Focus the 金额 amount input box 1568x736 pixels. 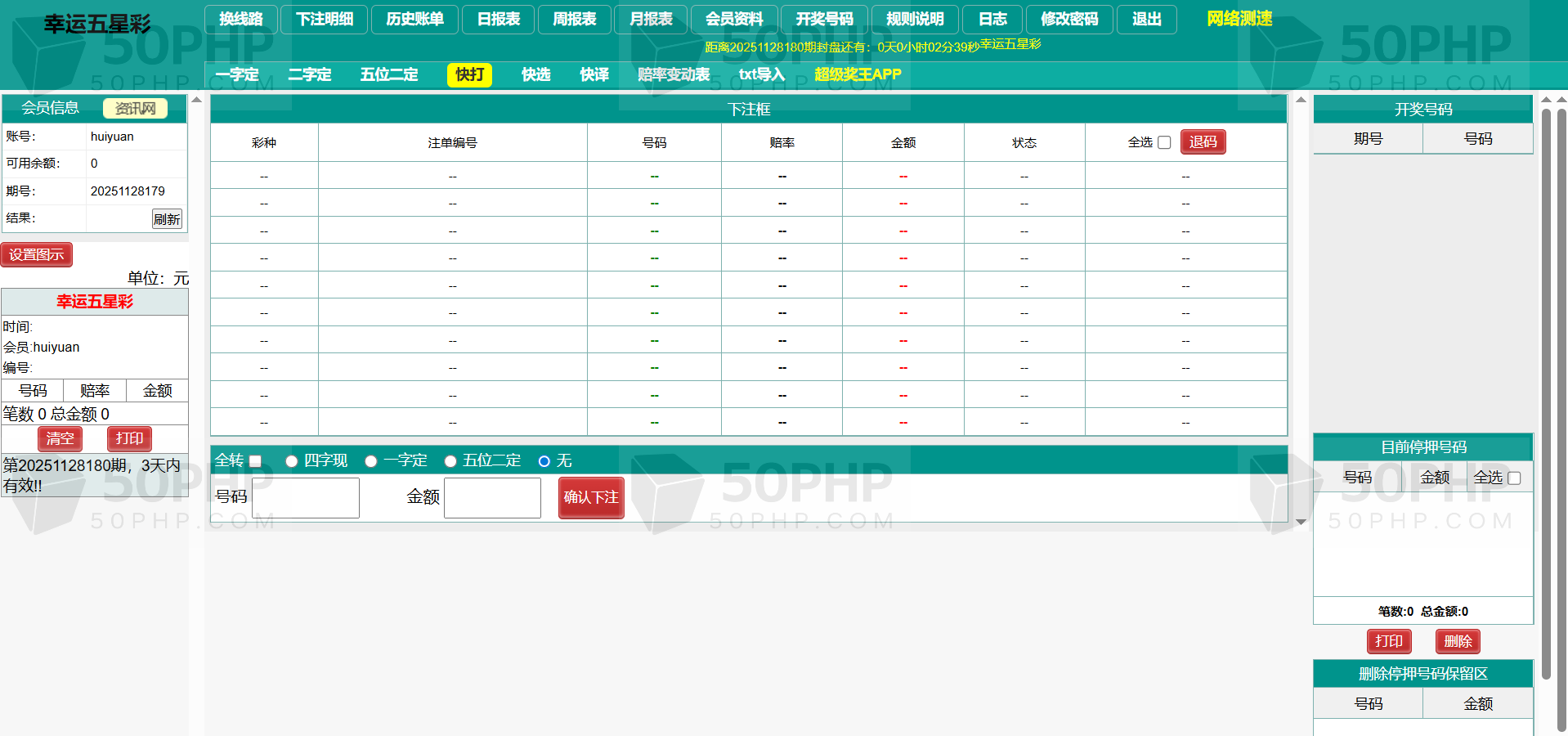tap(492, 498)
